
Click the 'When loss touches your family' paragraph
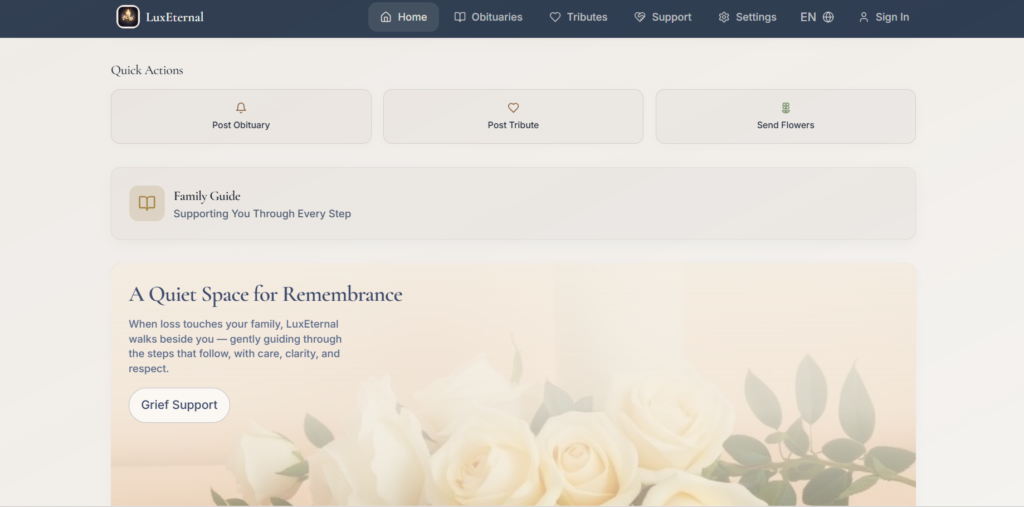[235, 346]
